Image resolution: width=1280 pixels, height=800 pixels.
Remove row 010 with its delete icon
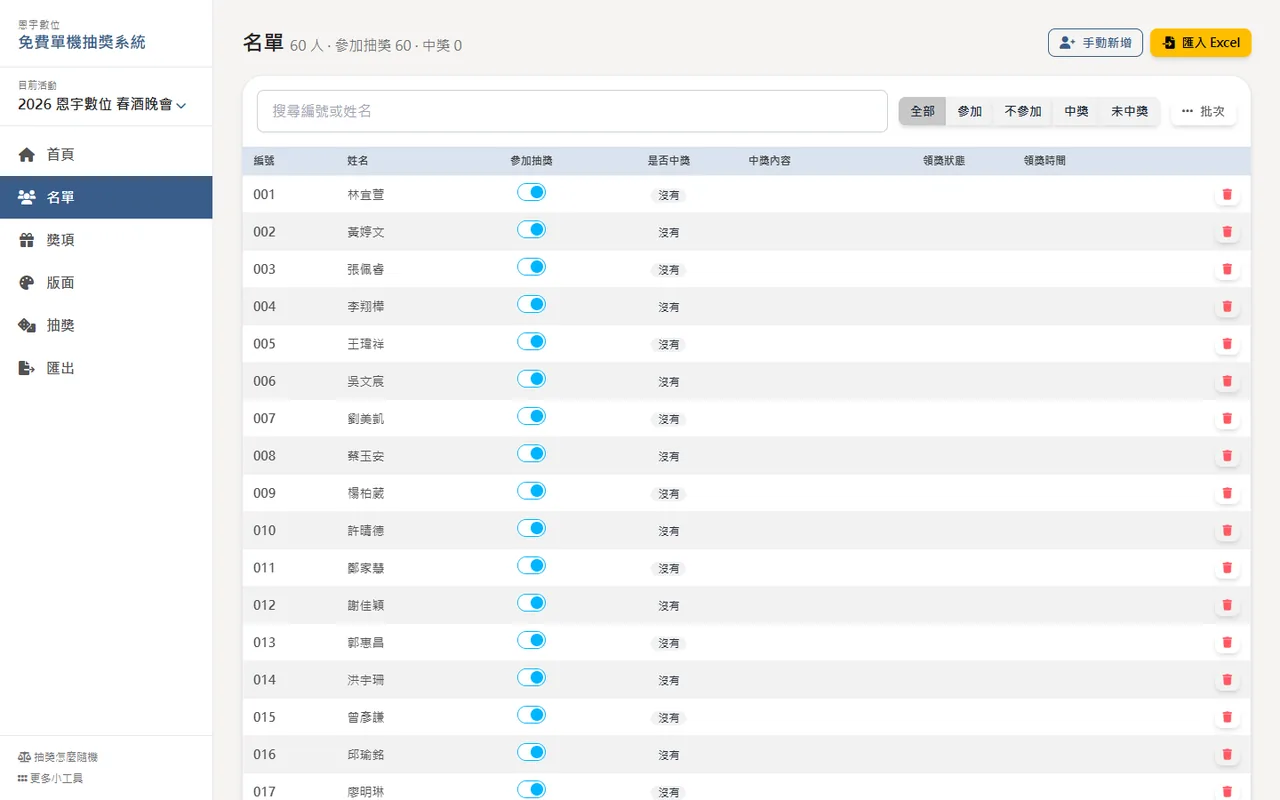[1227, 531]
